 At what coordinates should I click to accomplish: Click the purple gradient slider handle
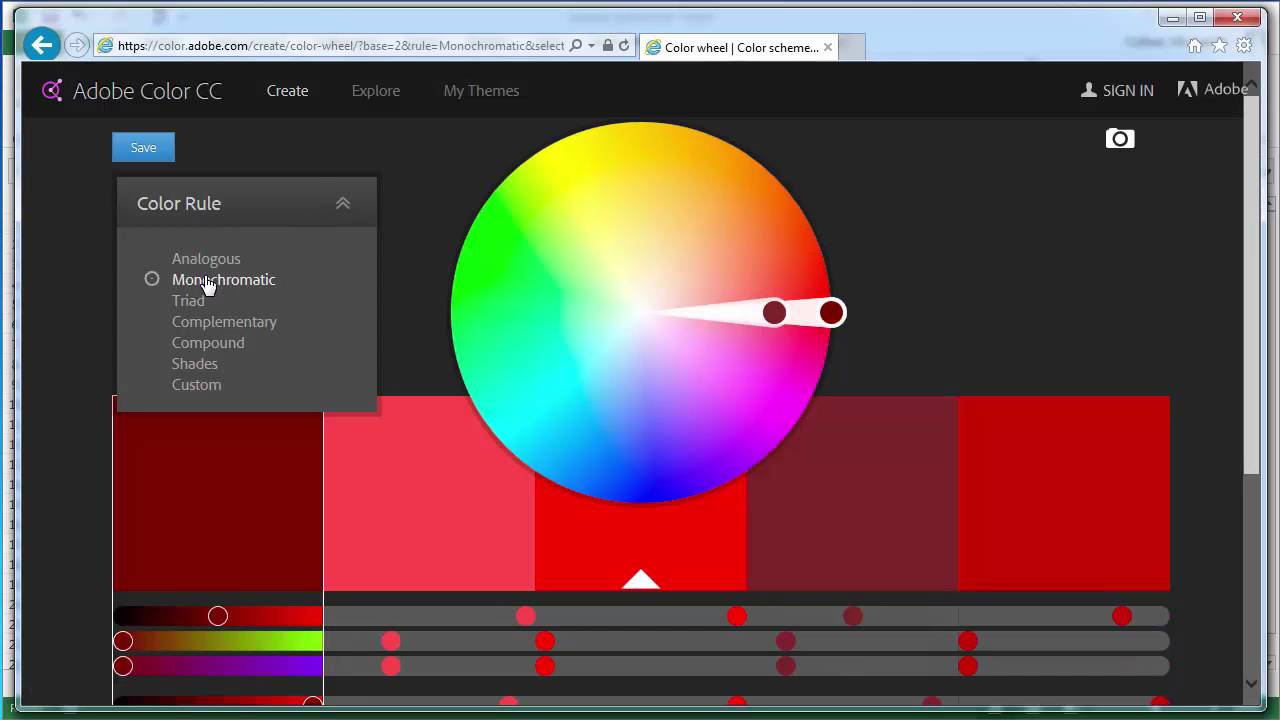coord(123,666)
